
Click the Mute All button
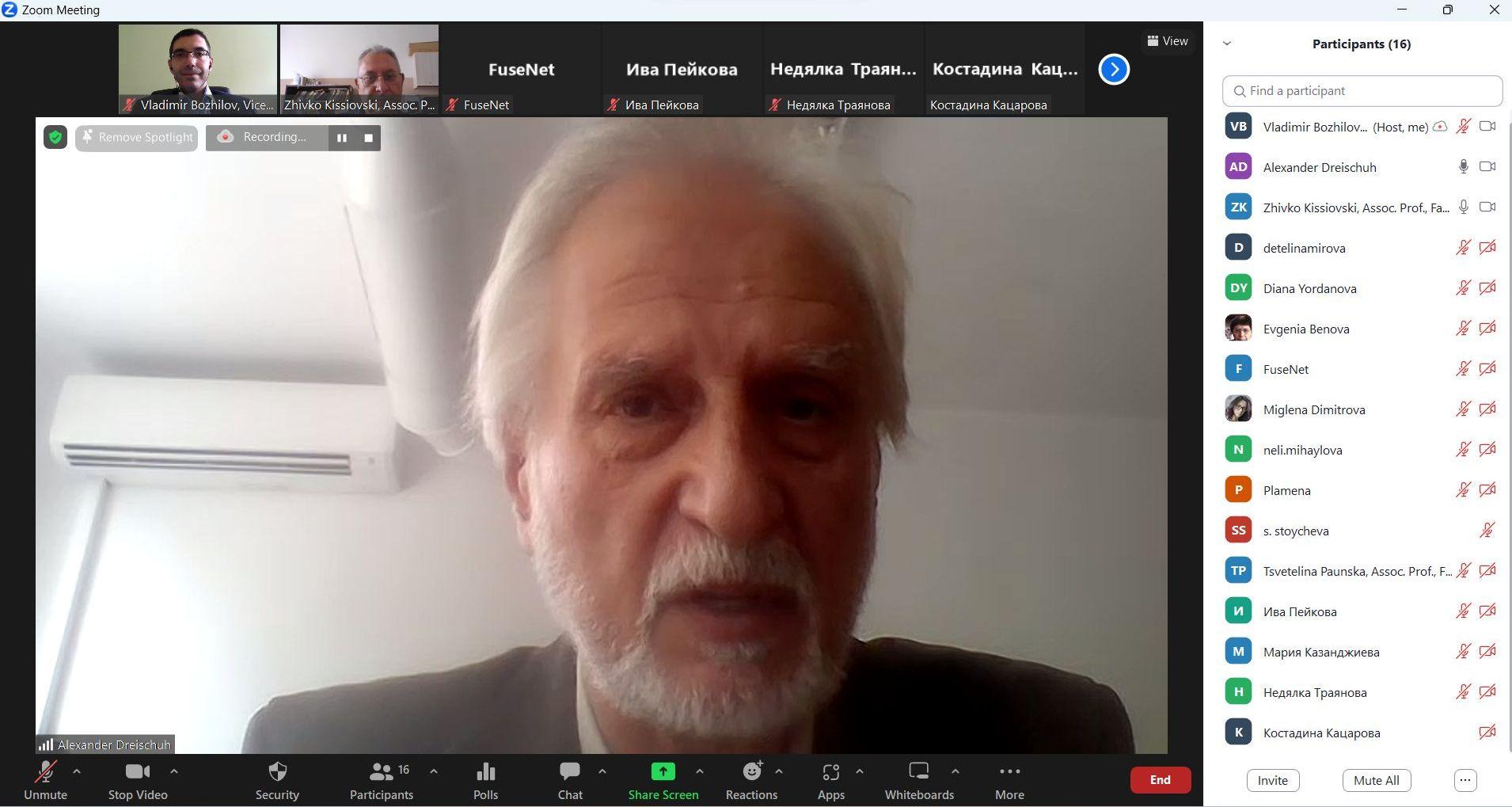coord(1376,780)
